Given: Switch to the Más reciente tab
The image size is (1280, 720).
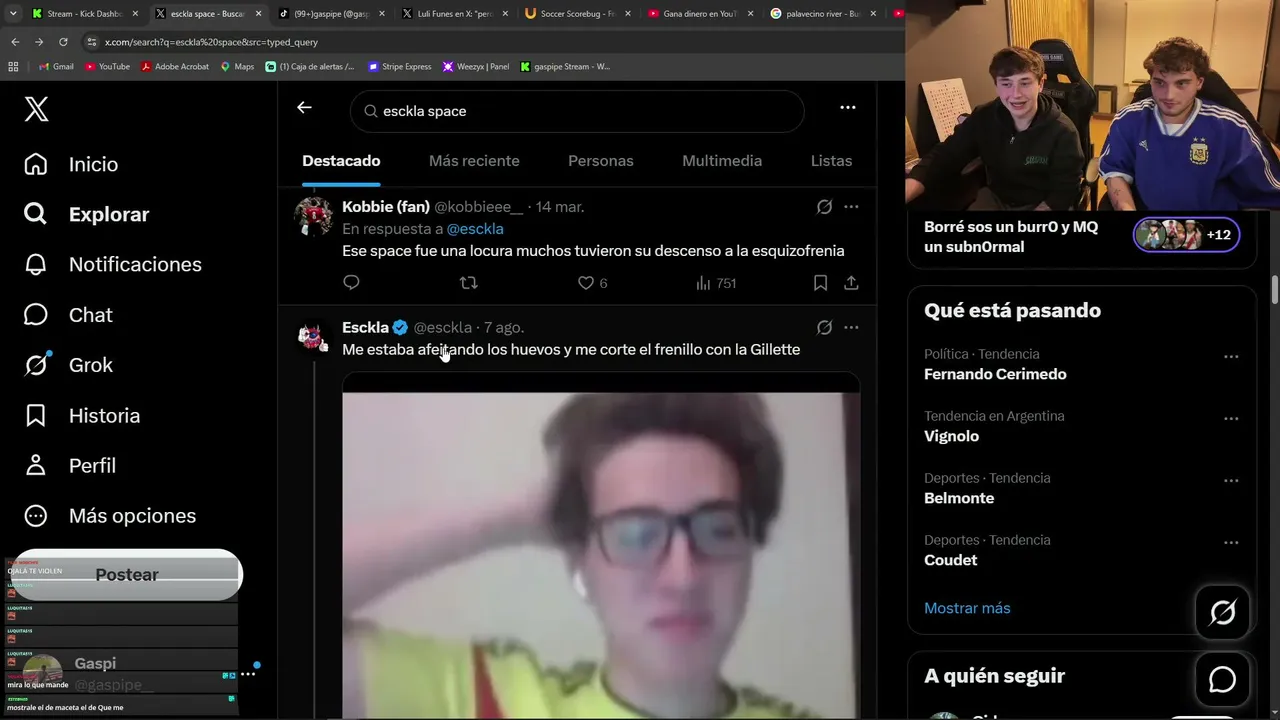Looking at the screenshot, I should [x=474, y=161].
